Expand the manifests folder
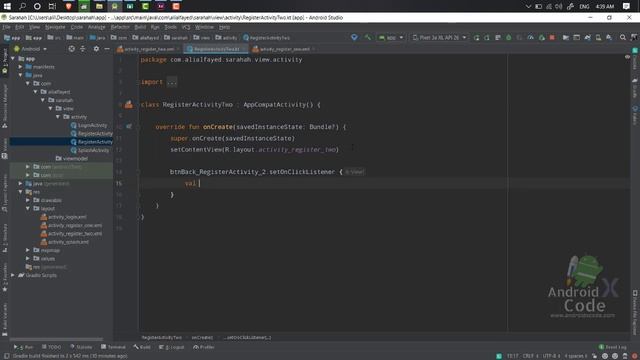Viewport: 640px width, 360px height. [x=20, y=67]
